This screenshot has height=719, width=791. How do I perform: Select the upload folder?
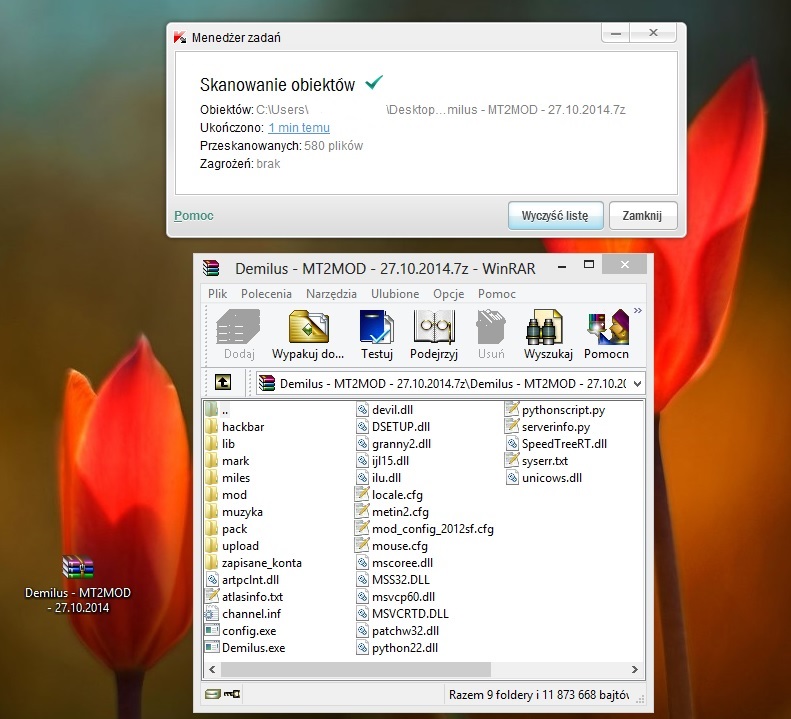point(233,546)
